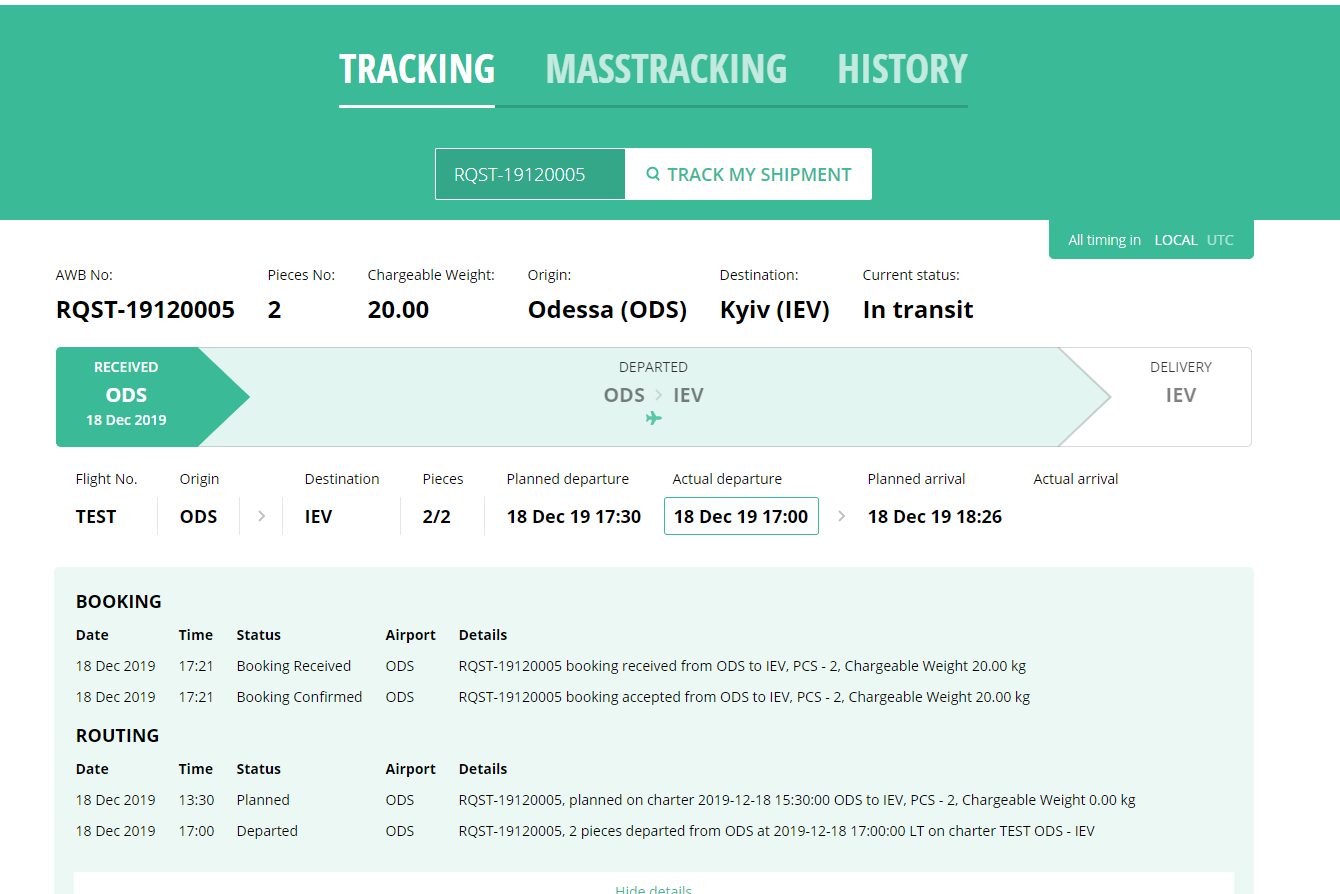Click the Departed routing status row

[267, 831]
